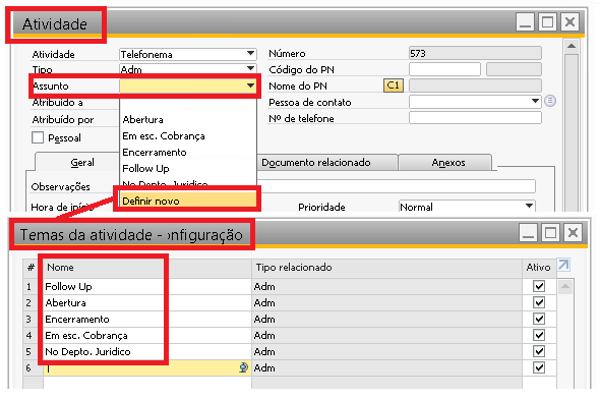Select the Em esc. Cobrança name cell

pyautogui.click(x=147, y=335)
